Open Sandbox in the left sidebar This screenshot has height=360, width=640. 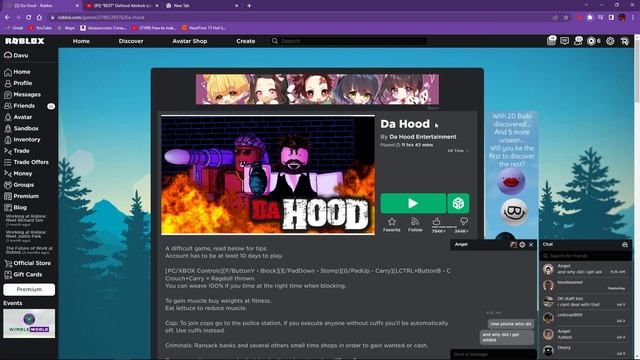coord(21,128)
